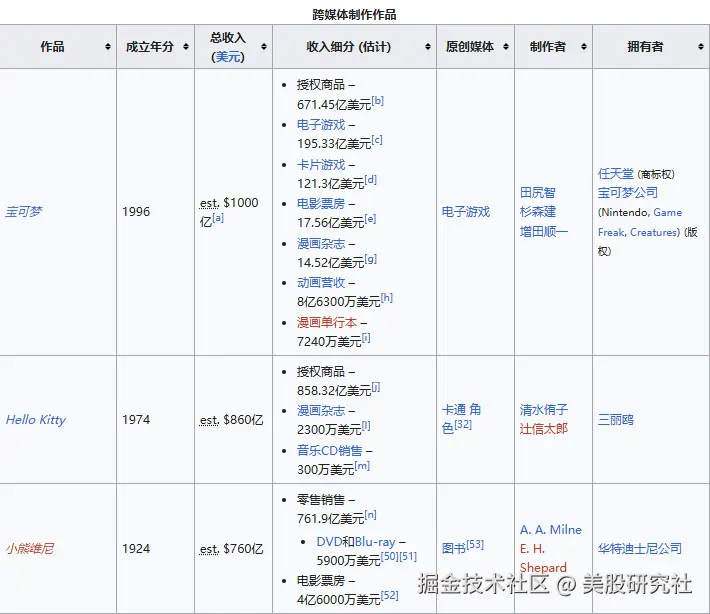This screenshot has height=614, width=710.
Task: Sort table by 总收入 column arrows
Action: coord(264,47)
